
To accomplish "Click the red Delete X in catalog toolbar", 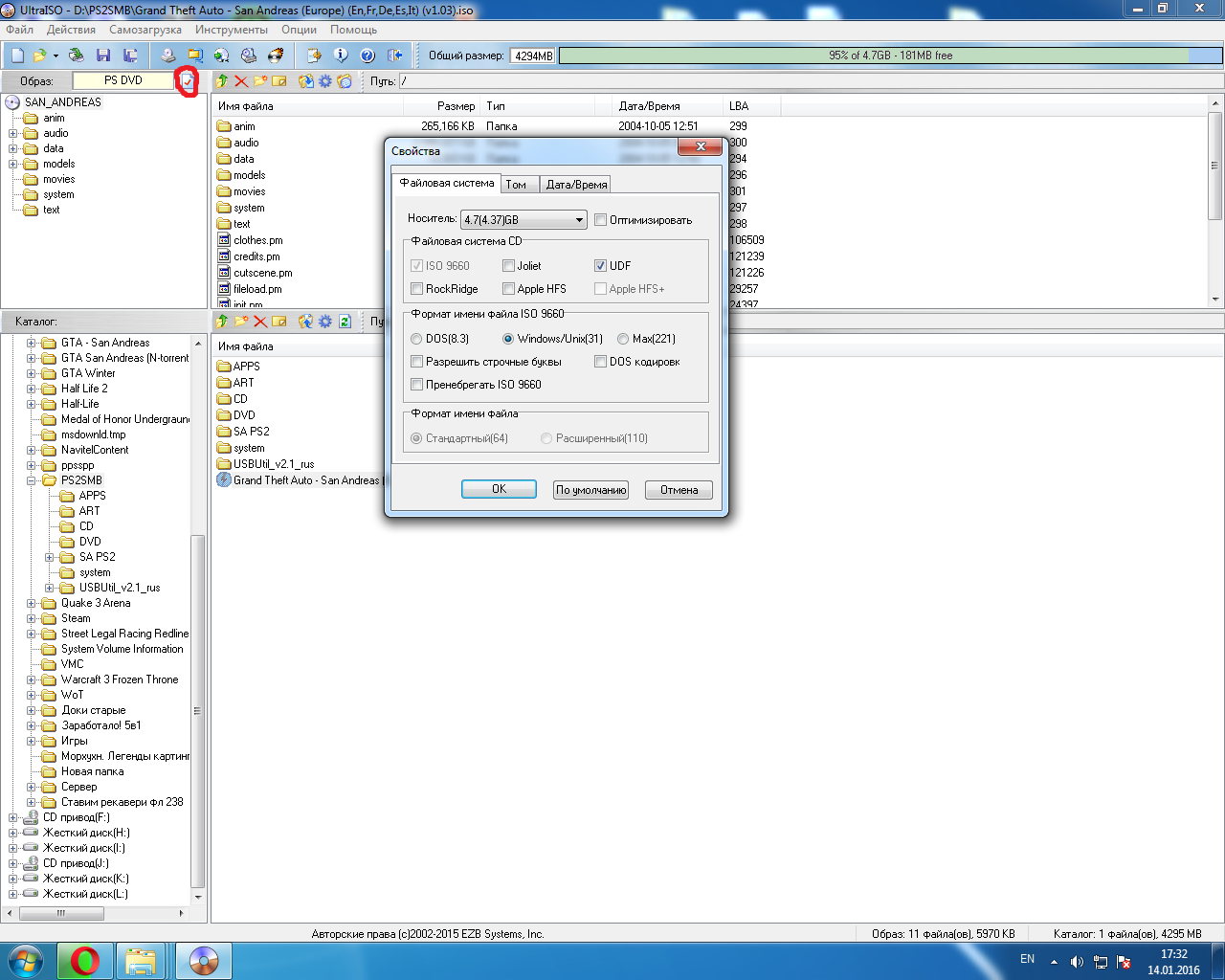I will pos(260,322).
